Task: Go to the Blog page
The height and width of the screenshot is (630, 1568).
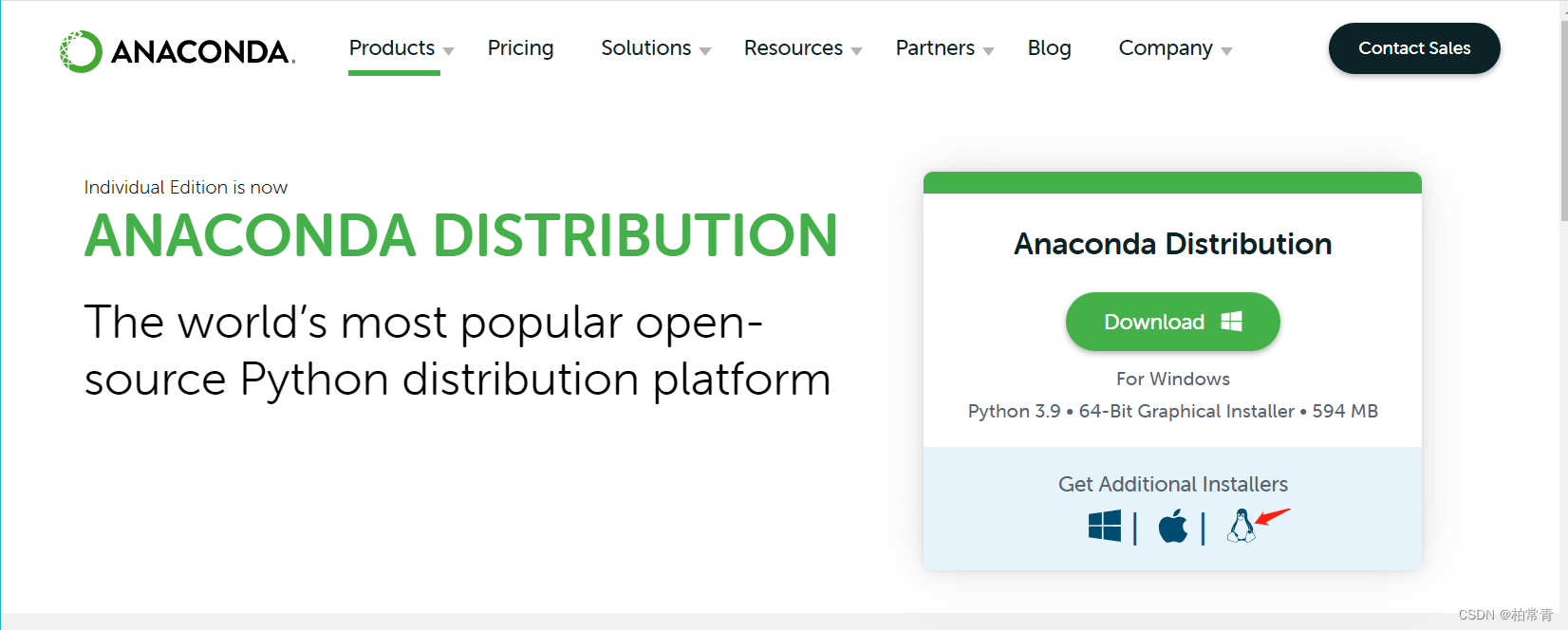Action: pyautogui.click(x=1049, y=48)
